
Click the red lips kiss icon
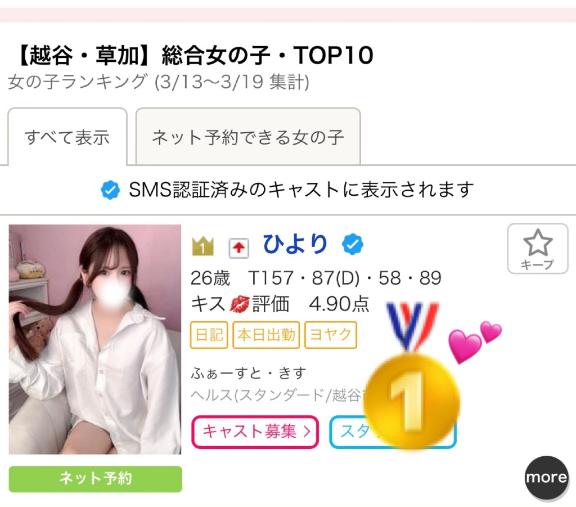point(239,305)
